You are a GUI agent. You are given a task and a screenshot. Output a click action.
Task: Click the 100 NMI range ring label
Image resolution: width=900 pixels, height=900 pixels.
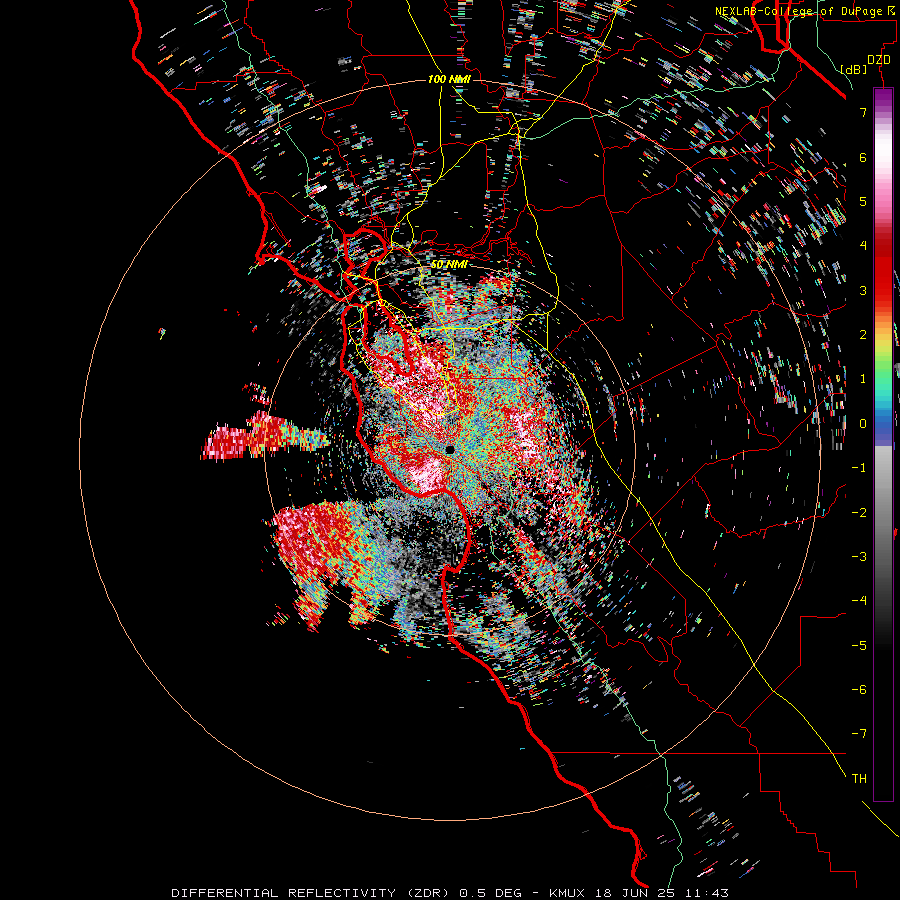449,79
